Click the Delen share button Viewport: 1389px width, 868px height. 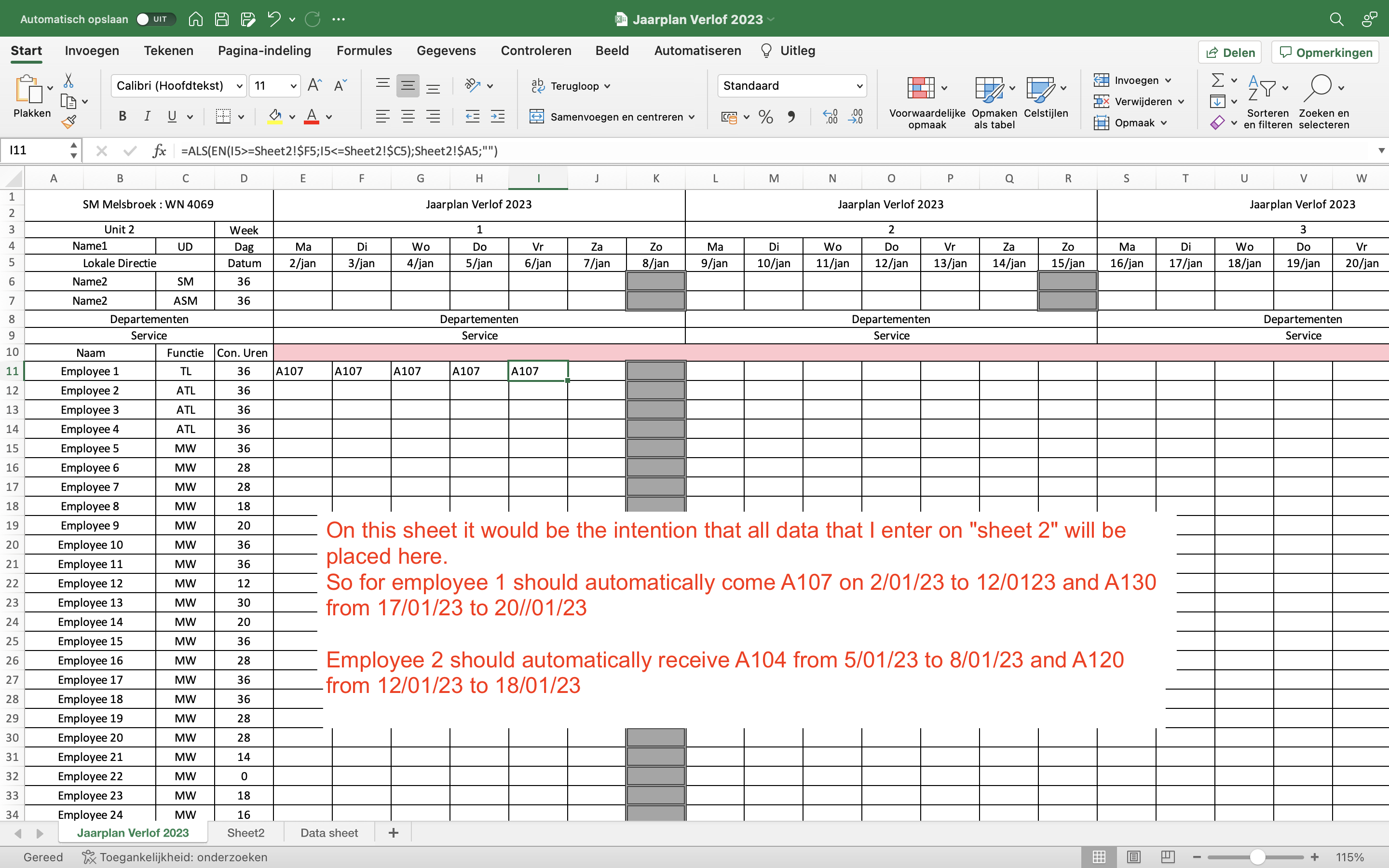pyautogui.click(x=1229, y=52)
